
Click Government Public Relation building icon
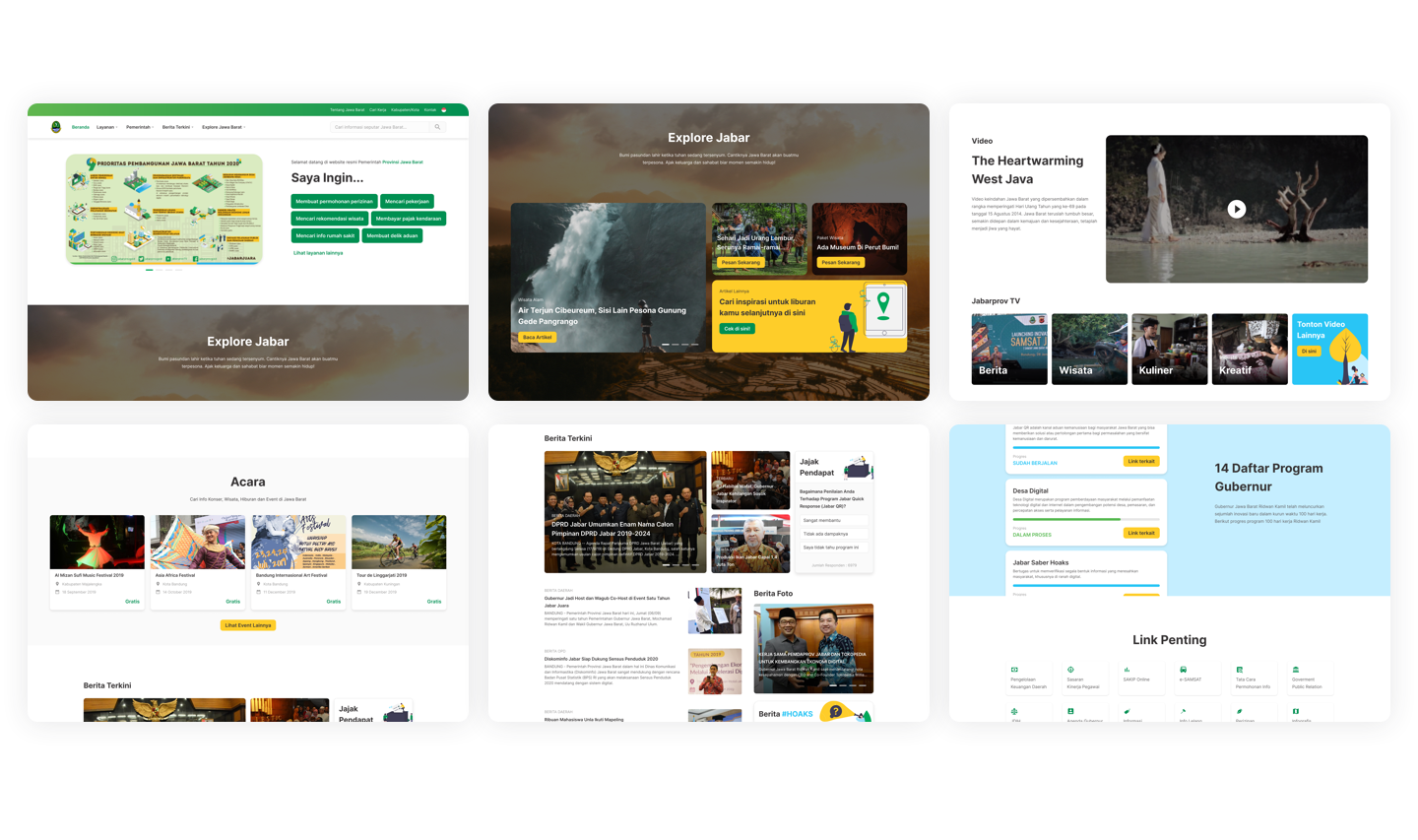click(x=1296, y=670)
